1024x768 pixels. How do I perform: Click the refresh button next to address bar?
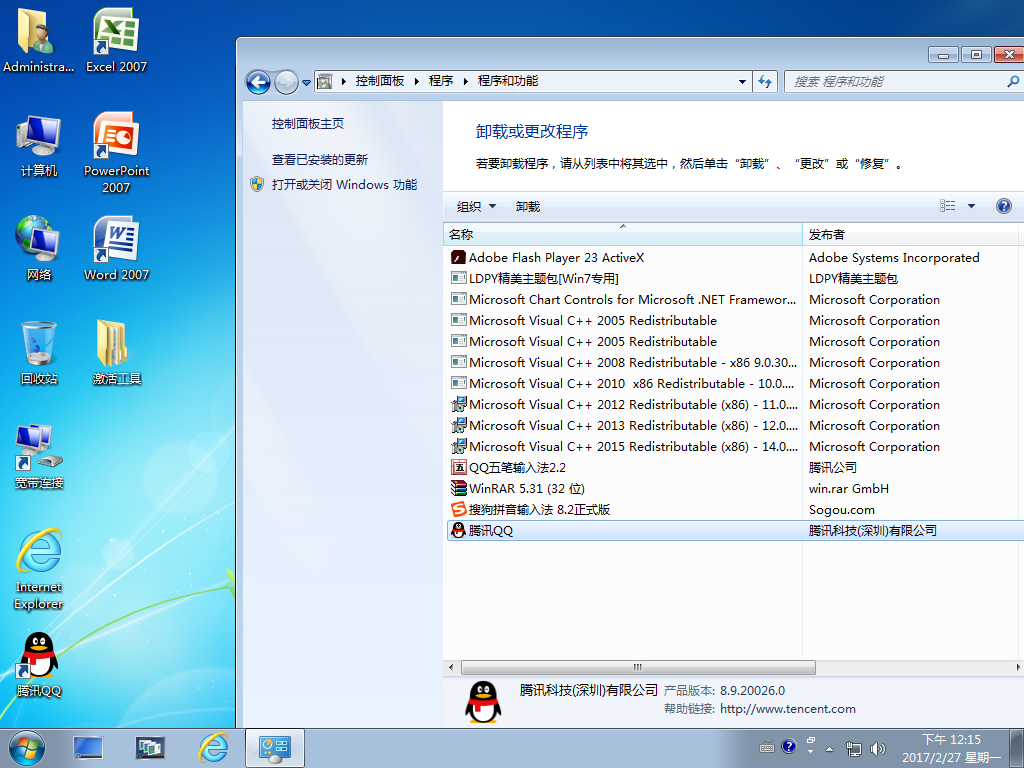point(765,82)
